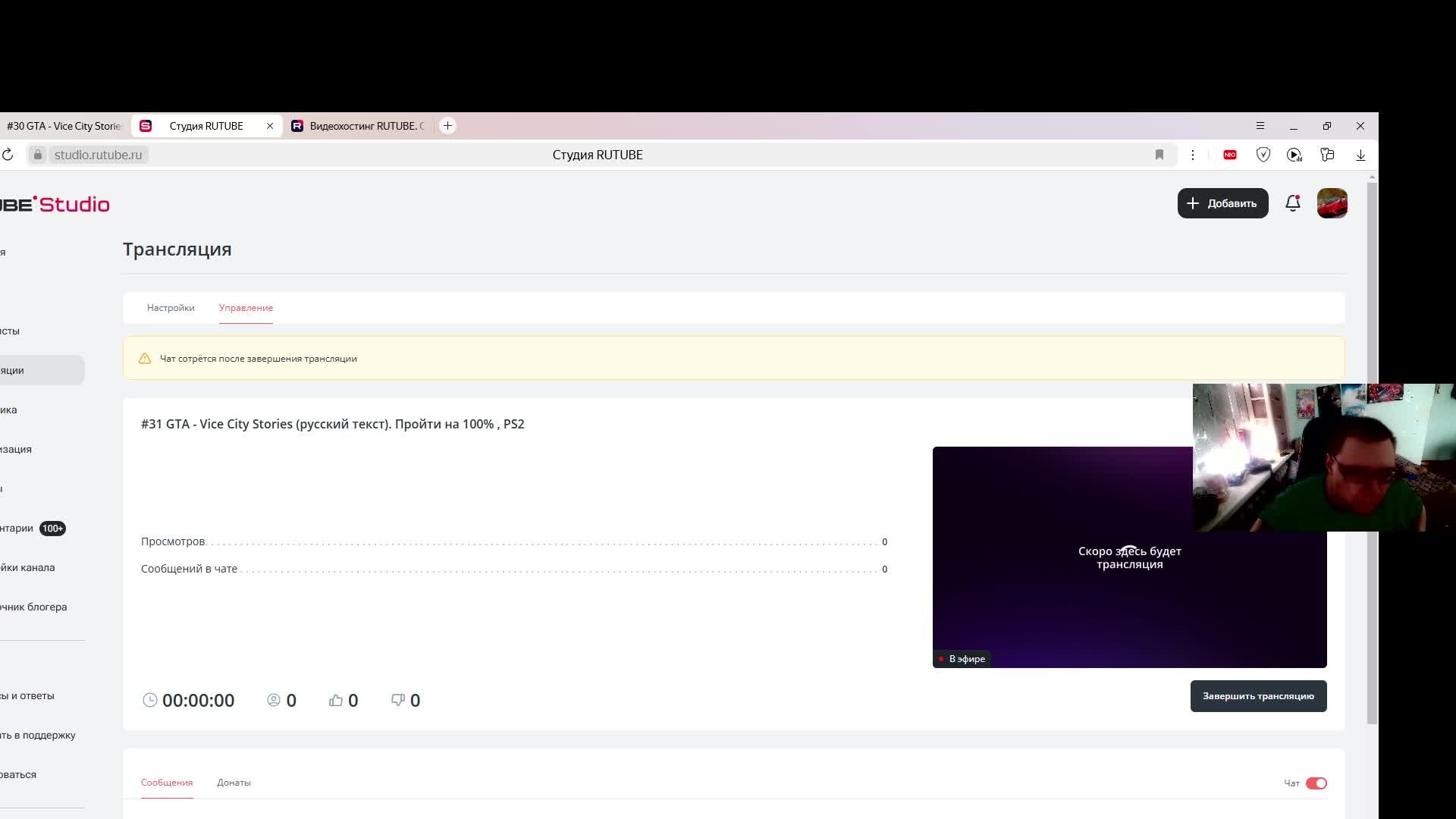Toggle the Чат switch off
This screenshot has height=819, width=1456.
[1316, 783]
